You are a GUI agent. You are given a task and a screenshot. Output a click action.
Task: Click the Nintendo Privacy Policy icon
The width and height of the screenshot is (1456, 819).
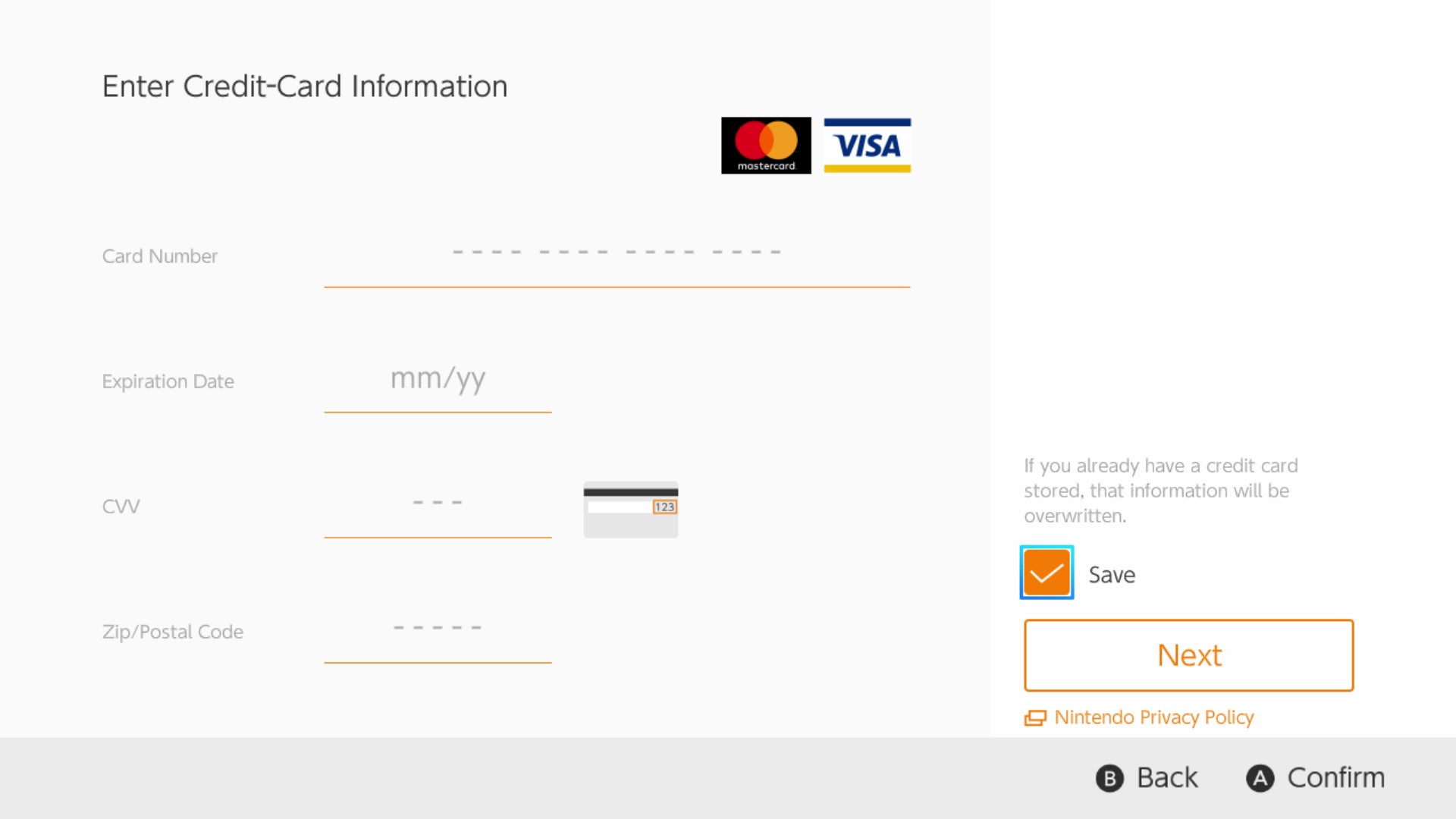[1036, 717]
